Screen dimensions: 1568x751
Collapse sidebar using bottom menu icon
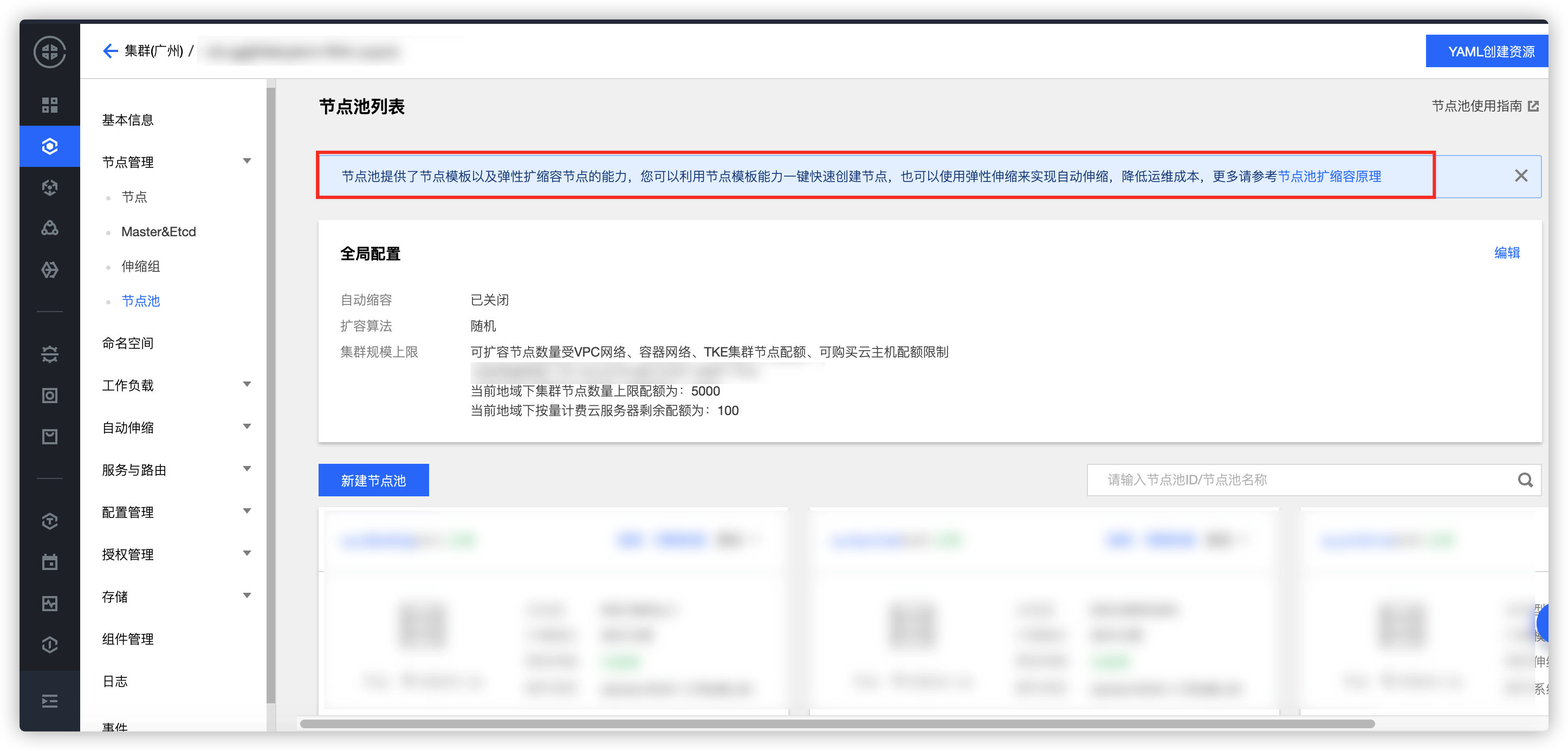point(50,701)
